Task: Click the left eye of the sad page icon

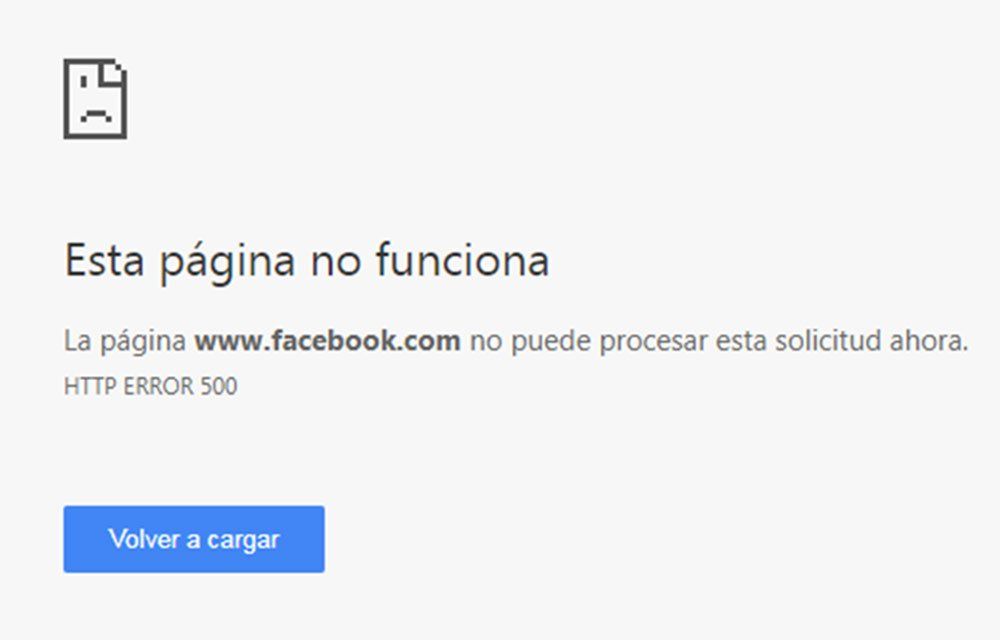Action: [84, 80]
